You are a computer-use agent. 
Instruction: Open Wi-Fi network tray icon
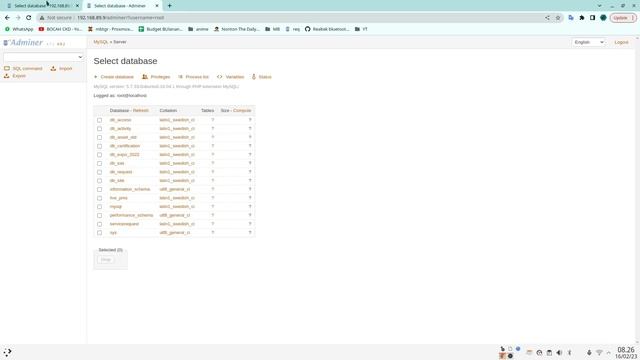(x=599, y=353)
